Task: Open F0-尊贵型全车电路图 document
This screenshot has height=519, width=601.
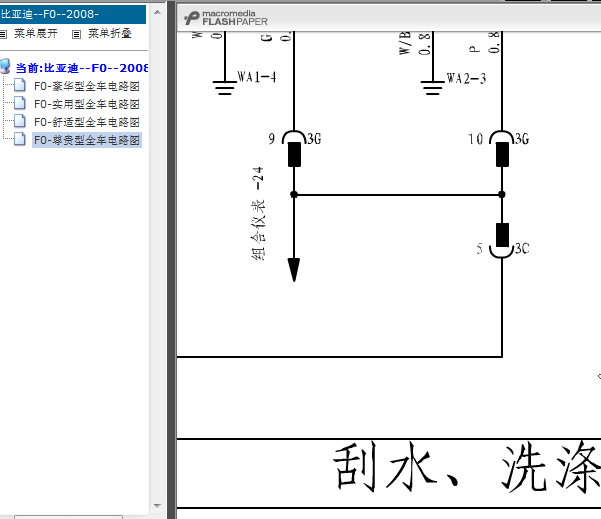Action: click(x=87, y=140)
